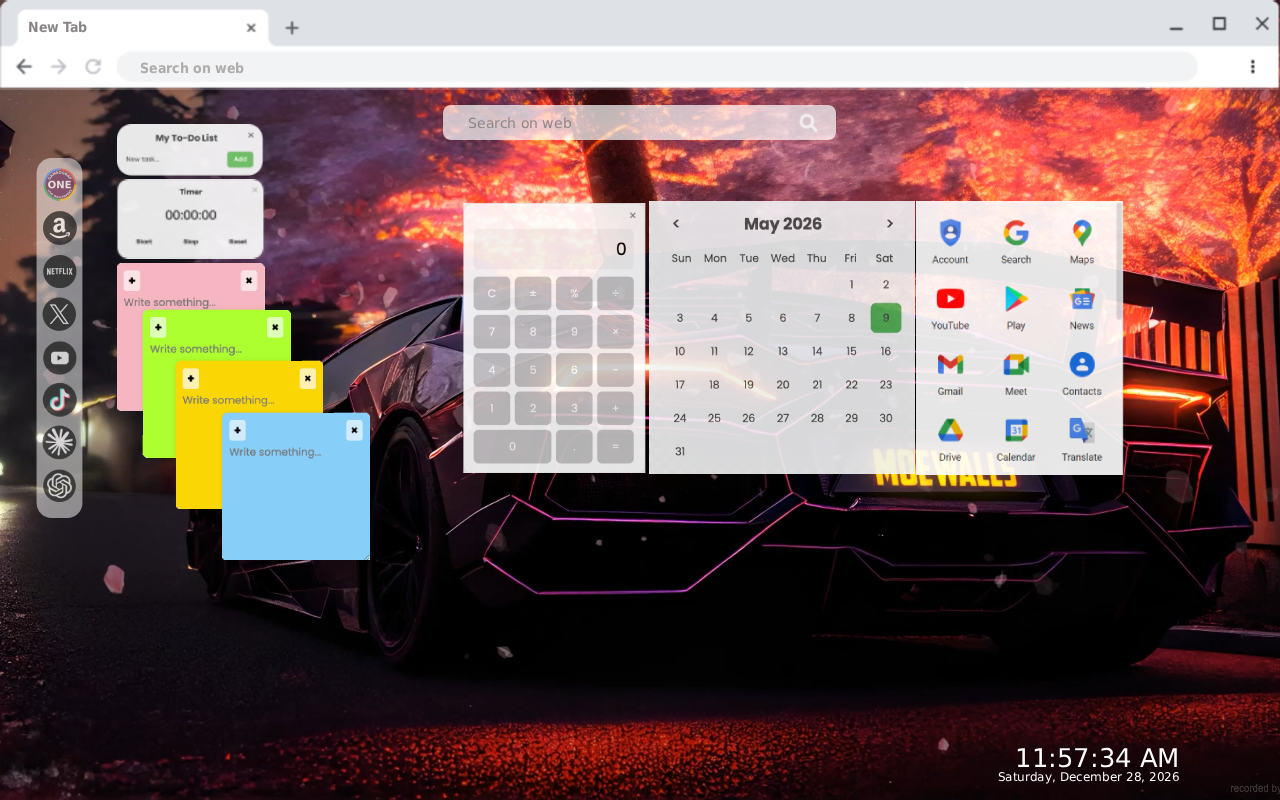The image size is (1280, 800).
Task: Click the page Search on web magnifier icon
Action: click(808, 123)
